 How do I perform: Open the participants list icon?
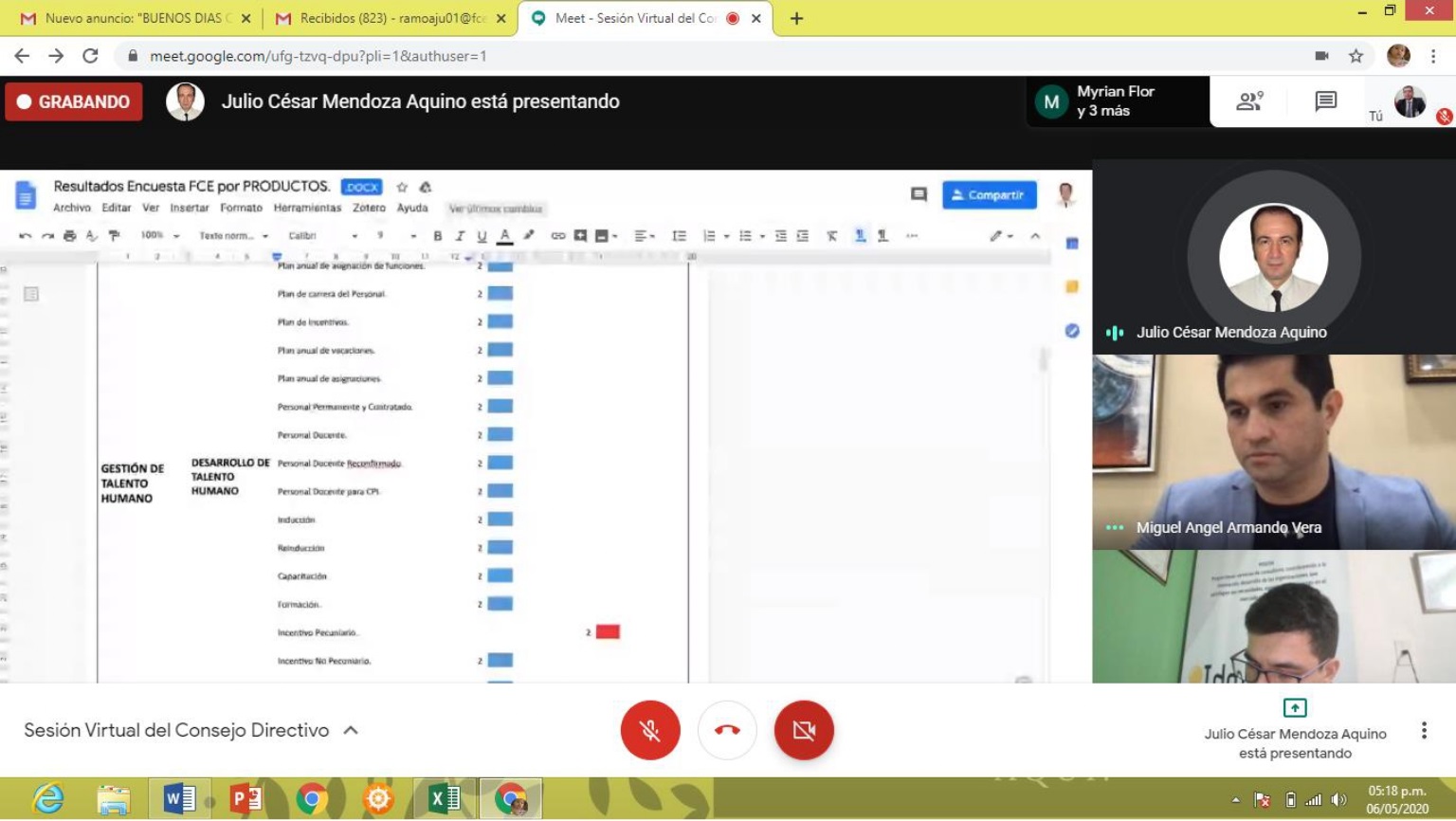(1249, 101)
